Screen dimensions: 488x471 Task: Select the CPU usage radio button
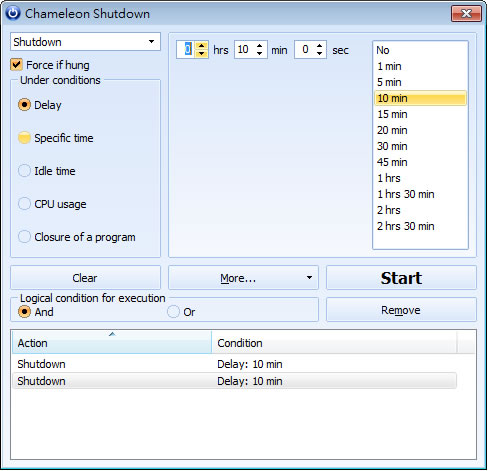tap(24, 204)
